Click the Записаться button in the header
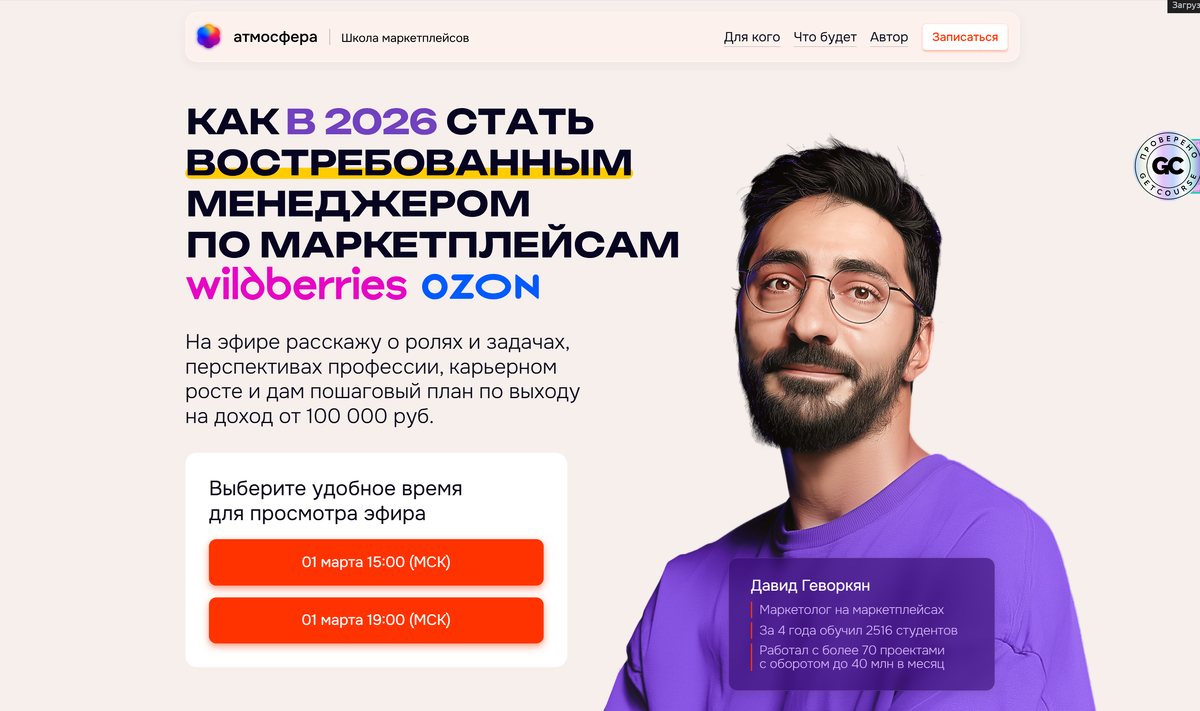The height and width of the screenshot is (711, 1200). [x=965, y=37]
